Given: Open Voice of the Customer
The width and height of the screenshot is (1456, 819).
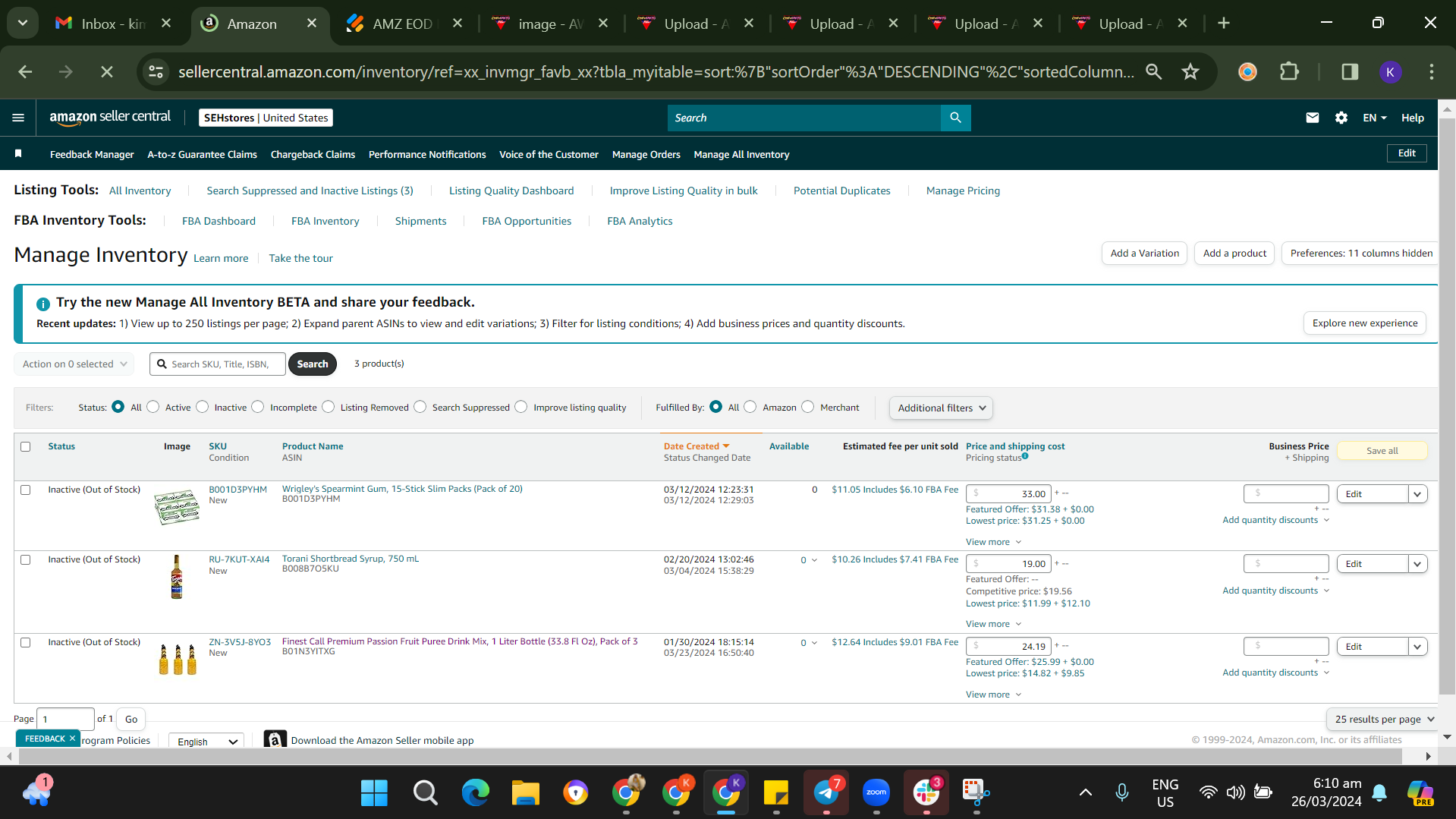Looking at the screenshot, I should click(549, 154).
